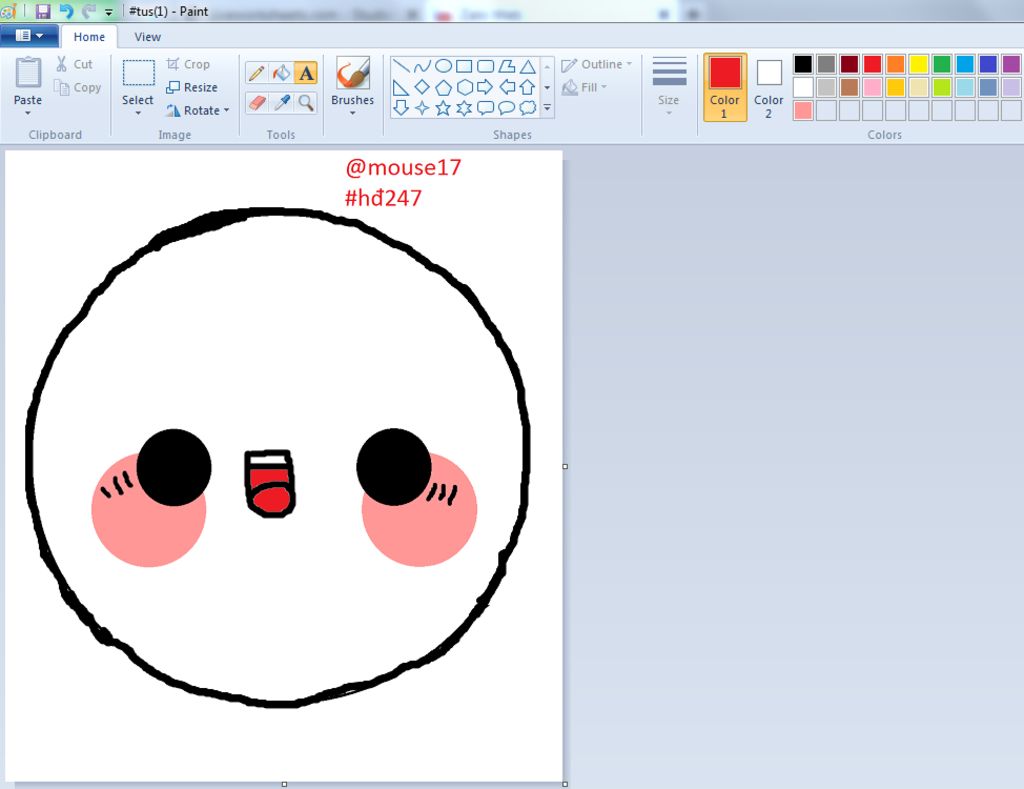Open the Rotate dropdown

click(x=197, y=110)
